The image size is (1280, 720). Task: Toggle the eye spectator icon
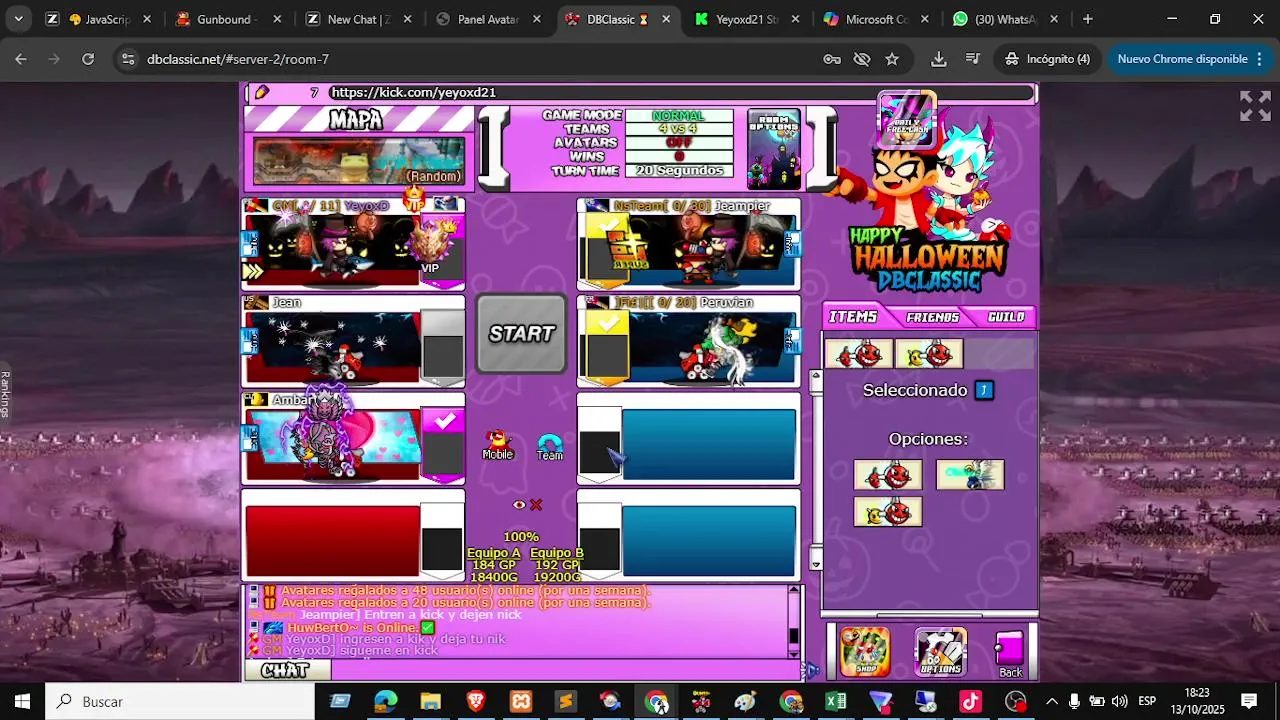[519, 505]
